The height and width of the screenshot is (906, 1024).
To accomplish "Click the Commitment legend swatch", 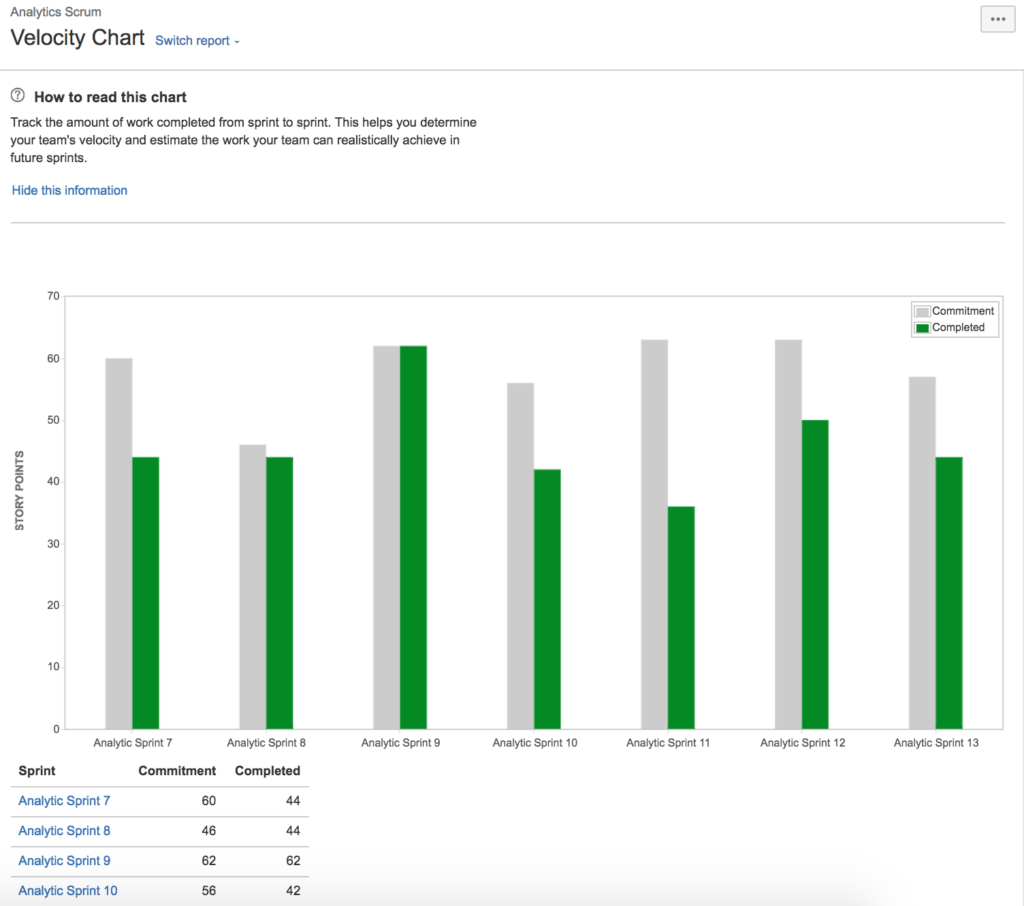I will (x=922, y=310).
